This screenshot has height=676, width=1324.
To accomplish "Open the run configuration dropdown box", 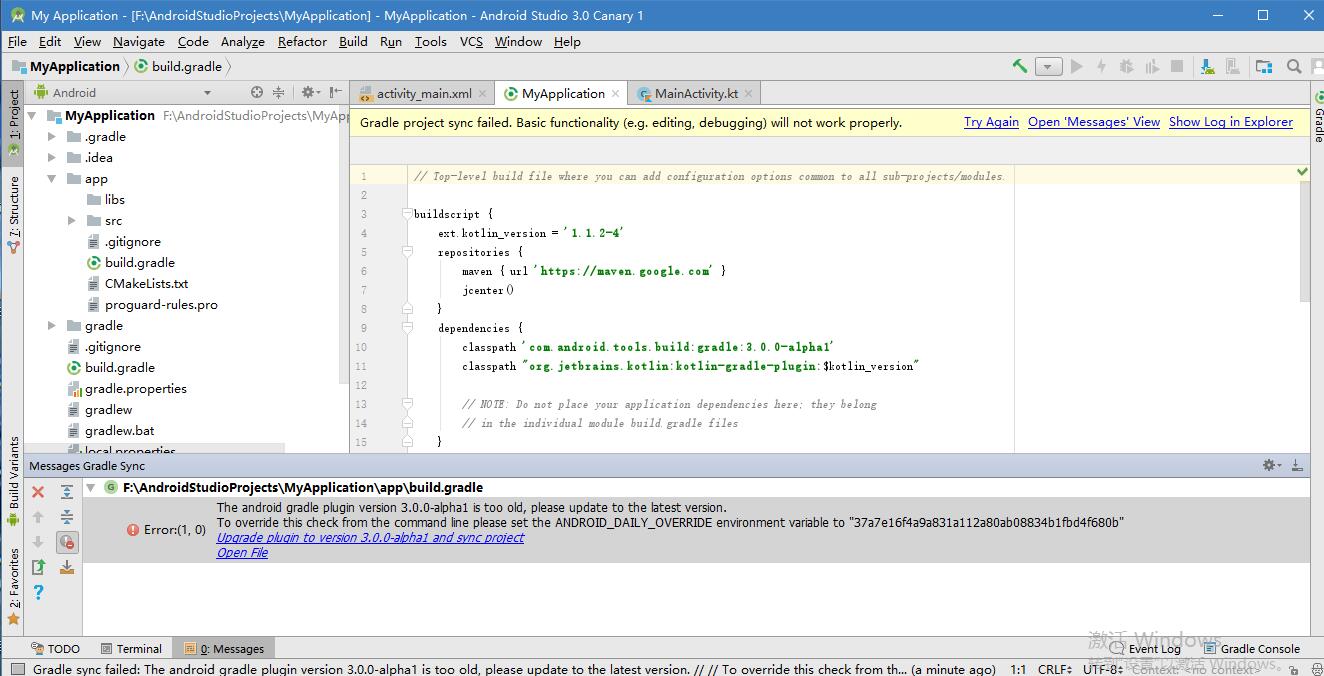I will [1048, 67].
